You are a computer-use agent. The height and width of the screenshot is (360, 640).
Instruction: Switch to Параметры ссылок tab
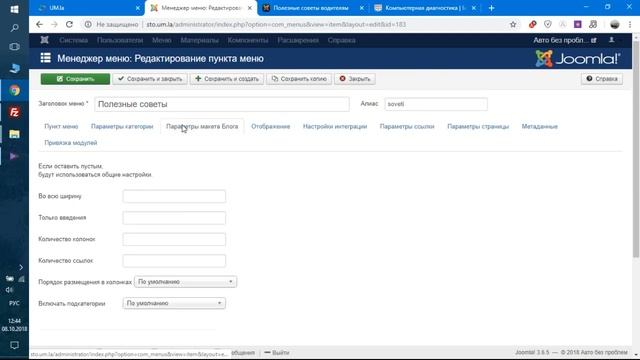coord(407,127)
